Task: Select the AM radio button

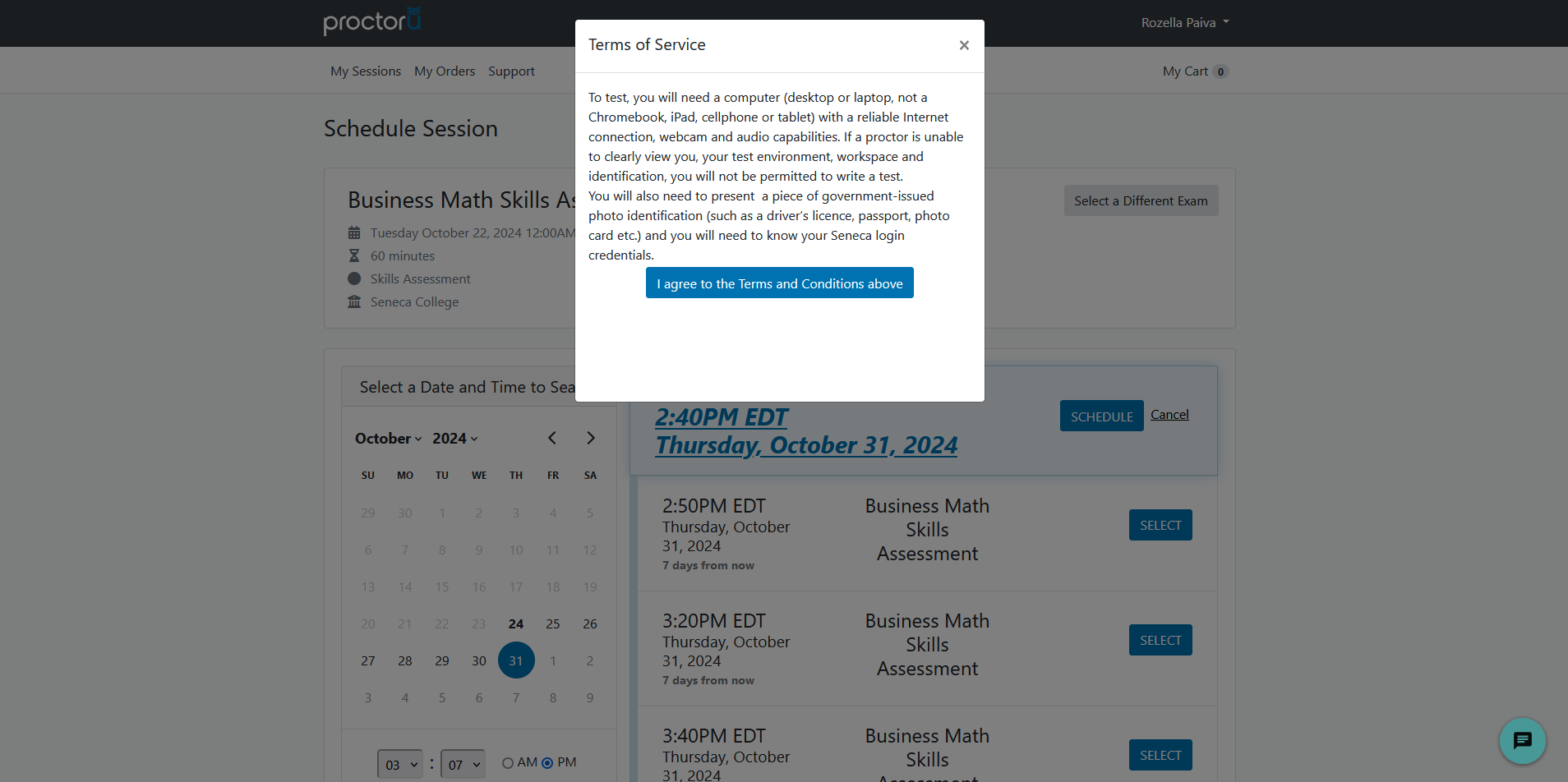Action: pos(508,763)
